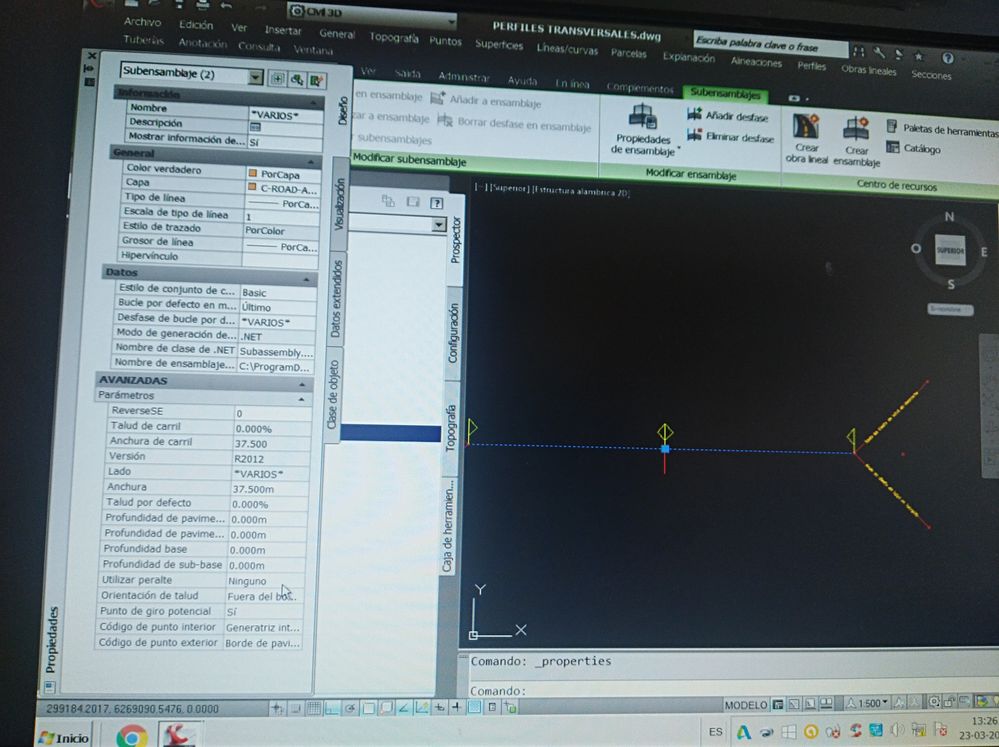Collapse the General section of Properties
This screenshot has width=999, height=747.
click(x=311, y=161)
